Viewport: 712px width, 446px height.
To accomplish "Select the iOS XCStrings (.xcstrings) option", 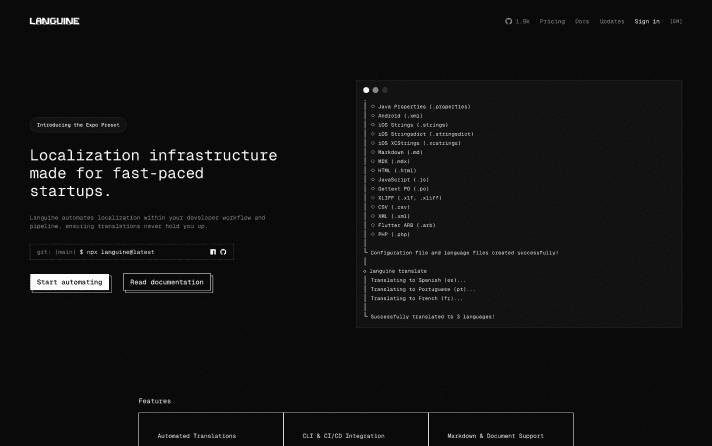I will click(416, 143).
